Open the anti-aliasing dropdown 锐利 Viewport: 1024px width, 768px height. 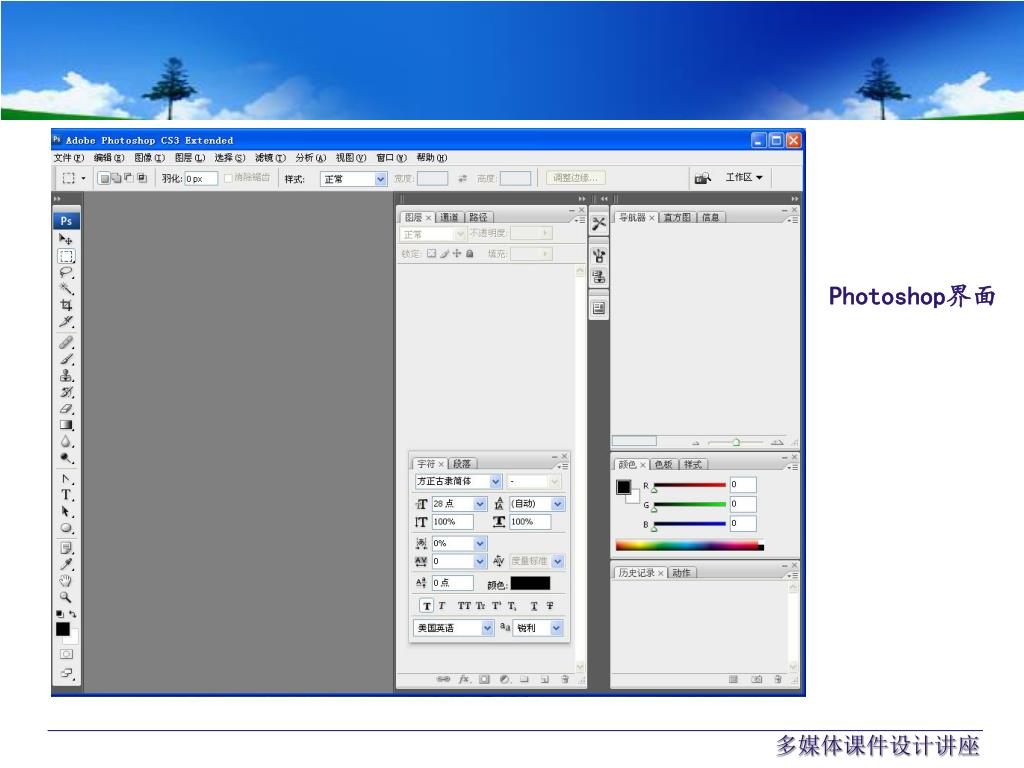tap(538, 628)
